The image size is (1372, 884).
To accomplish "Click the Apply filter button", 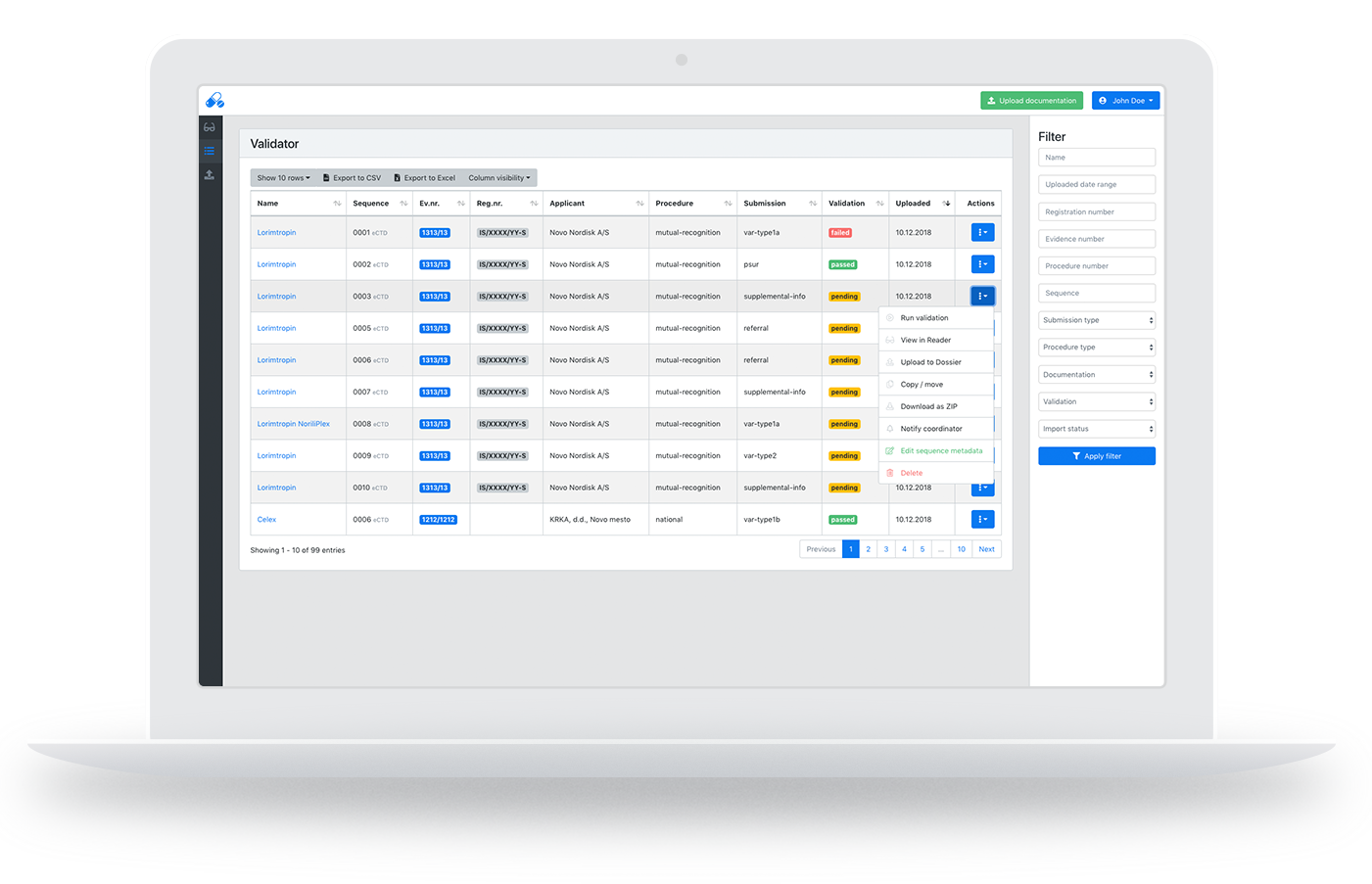I will click(1096, 456).
